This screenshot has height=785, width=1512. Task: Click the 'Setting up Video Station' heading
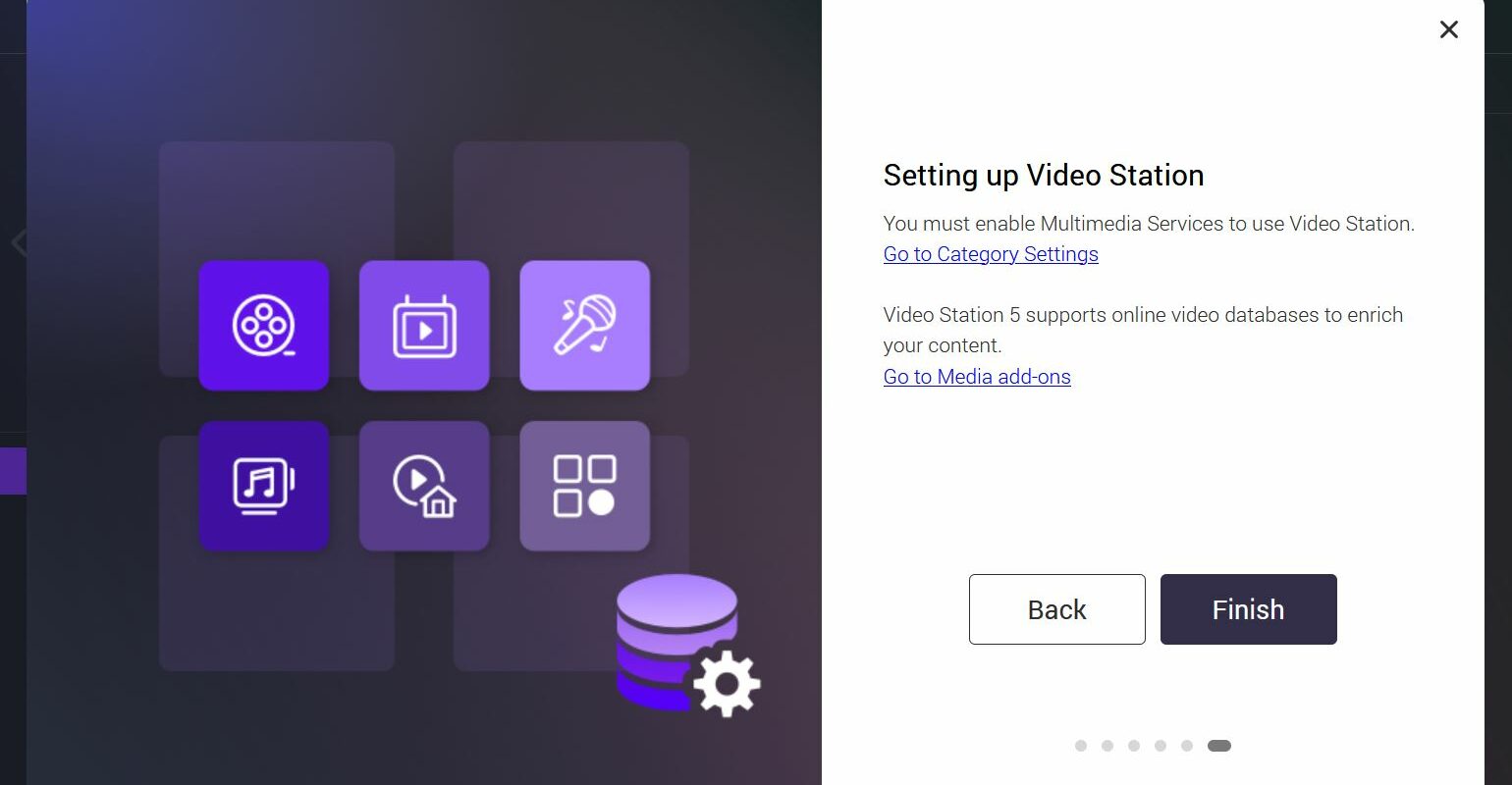[x=1044, y=176]
